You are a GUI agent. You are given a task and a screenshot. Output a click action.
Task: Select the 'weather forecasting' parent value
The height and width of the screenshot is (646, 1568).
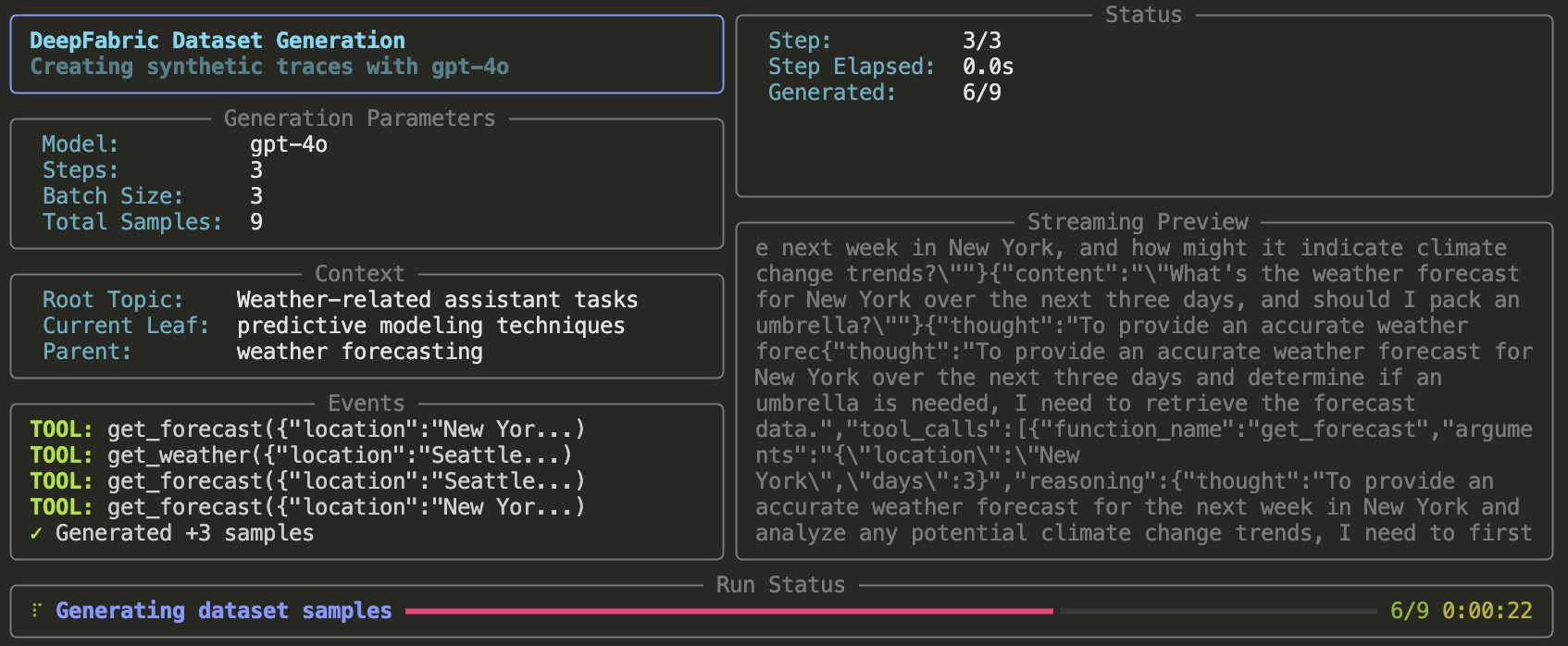[359, 352]
